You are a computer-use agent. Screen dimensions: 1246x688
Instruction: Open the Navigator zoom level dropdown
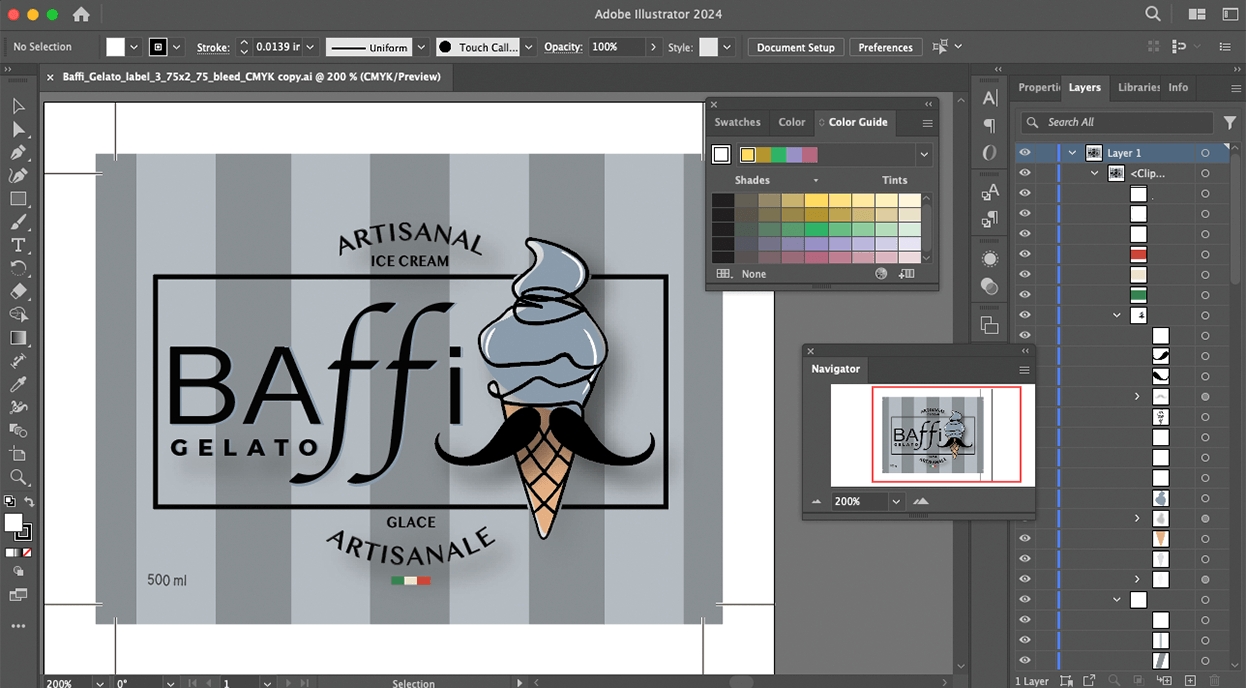[x=895, y=501]
